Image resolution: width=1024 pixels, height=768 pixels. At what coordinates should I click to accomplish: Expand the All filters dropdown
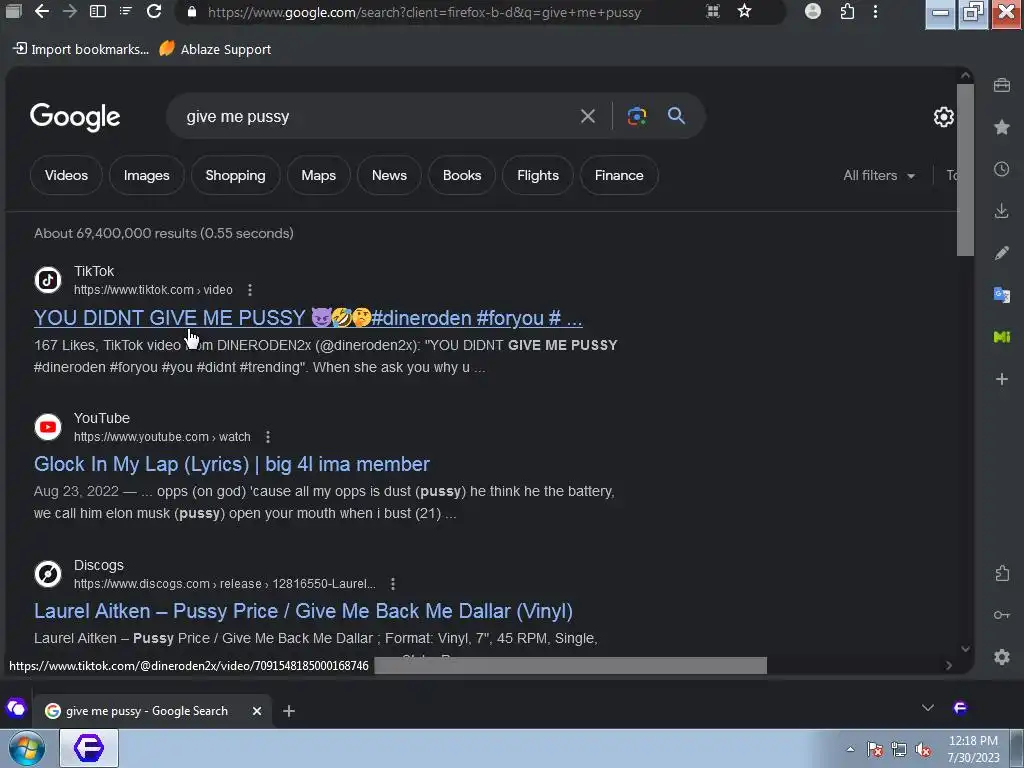(x=879, y=175)
